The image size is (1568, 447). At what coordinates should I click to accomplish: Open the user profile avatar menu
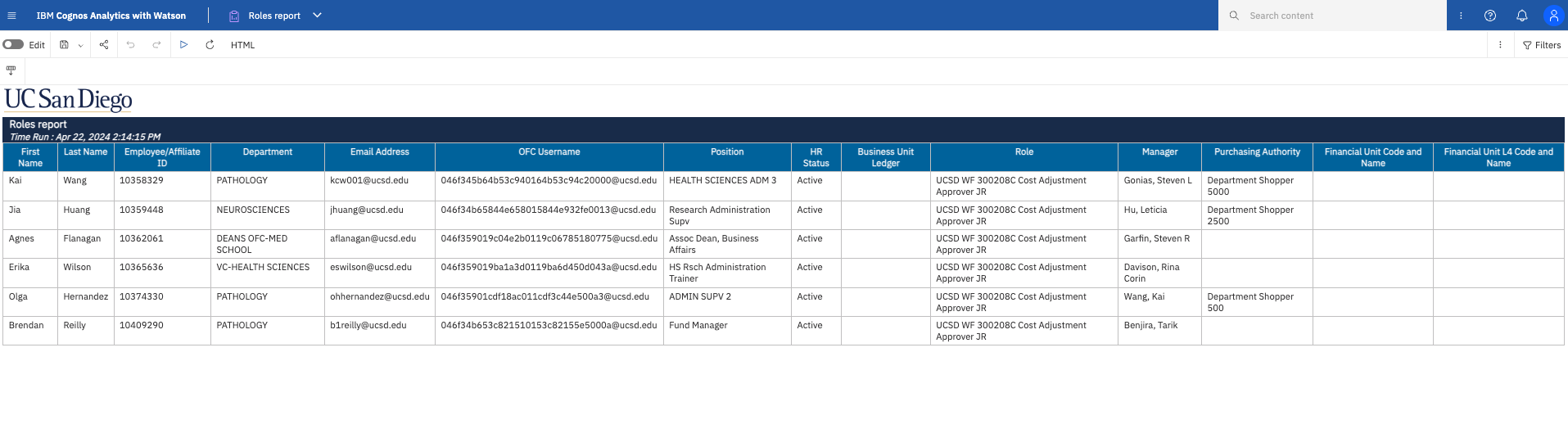point(1553,16)
